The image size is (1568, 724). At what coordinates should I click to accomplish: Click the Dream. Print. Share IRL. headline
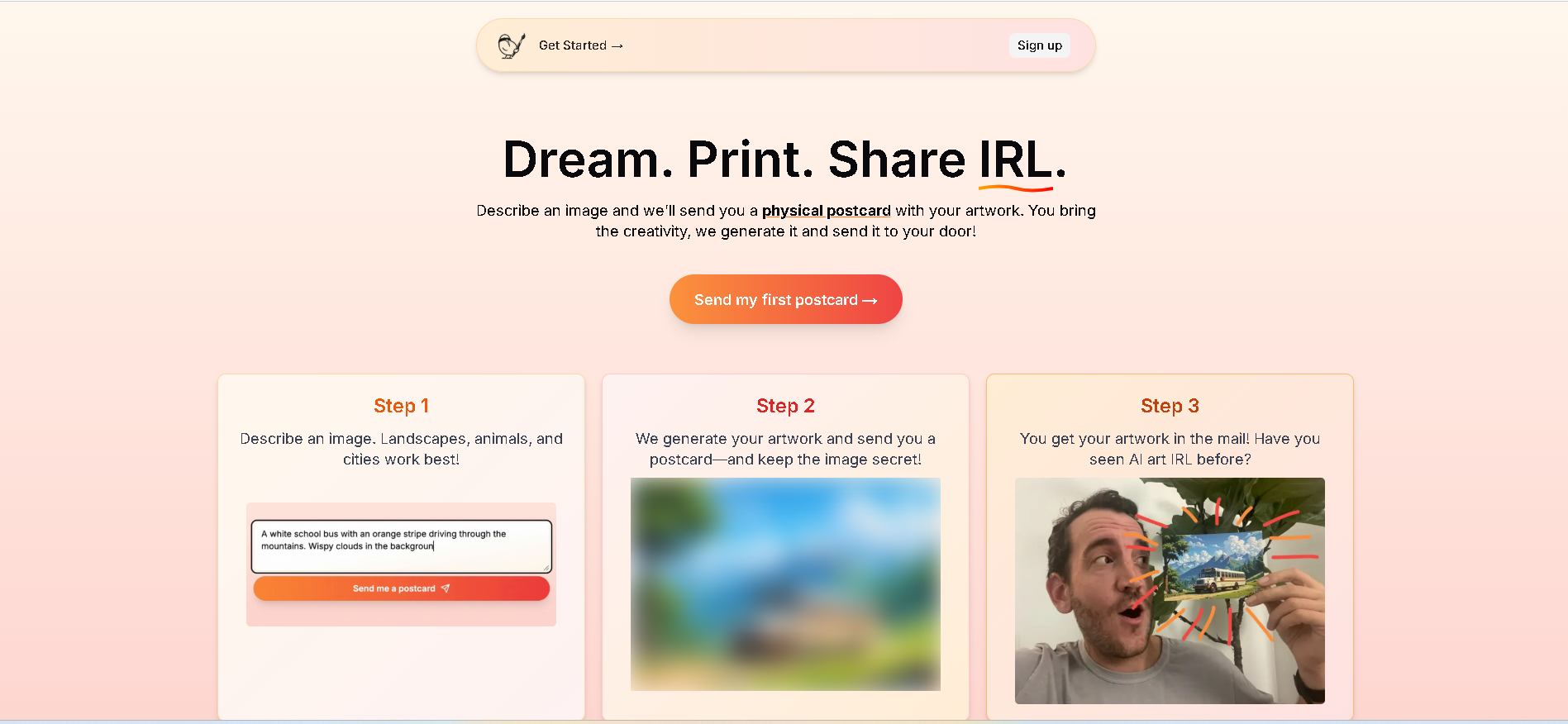(x=785, y=160)
